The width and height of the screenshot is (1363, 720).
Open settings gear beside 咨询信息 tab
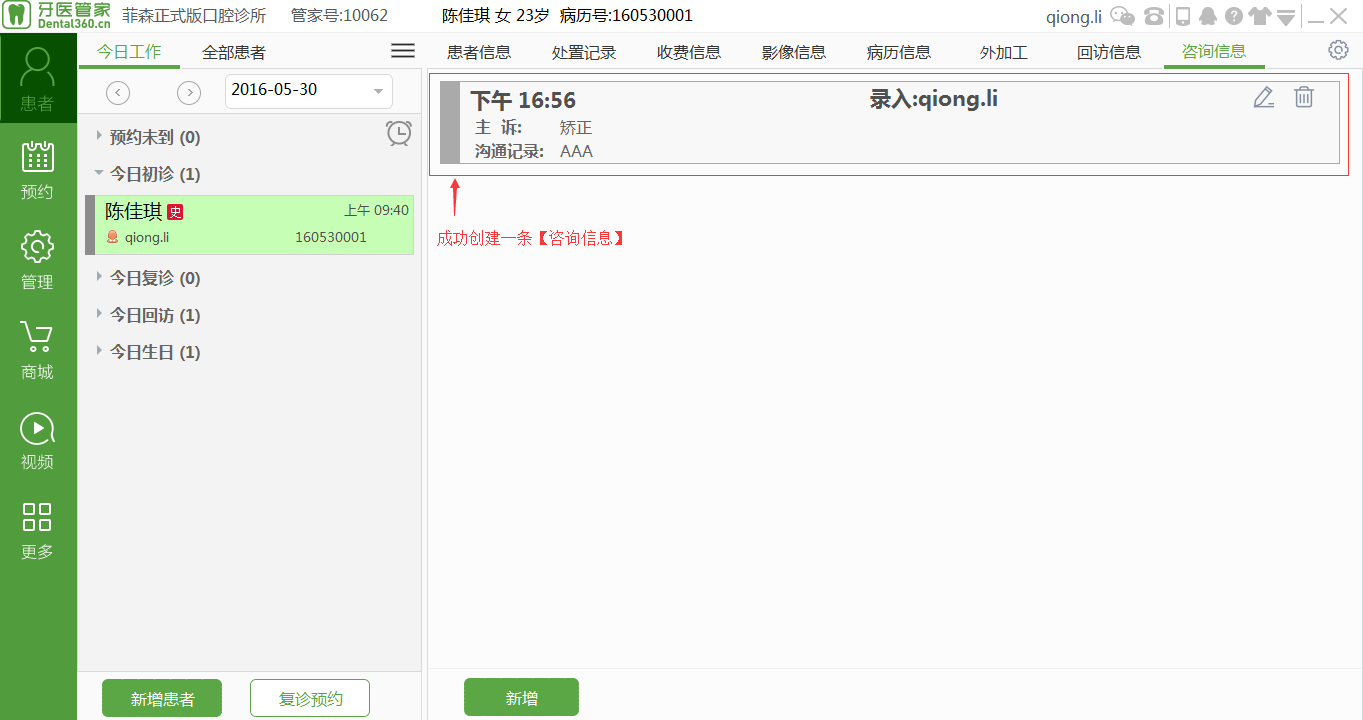click(x=1338, y=50)
